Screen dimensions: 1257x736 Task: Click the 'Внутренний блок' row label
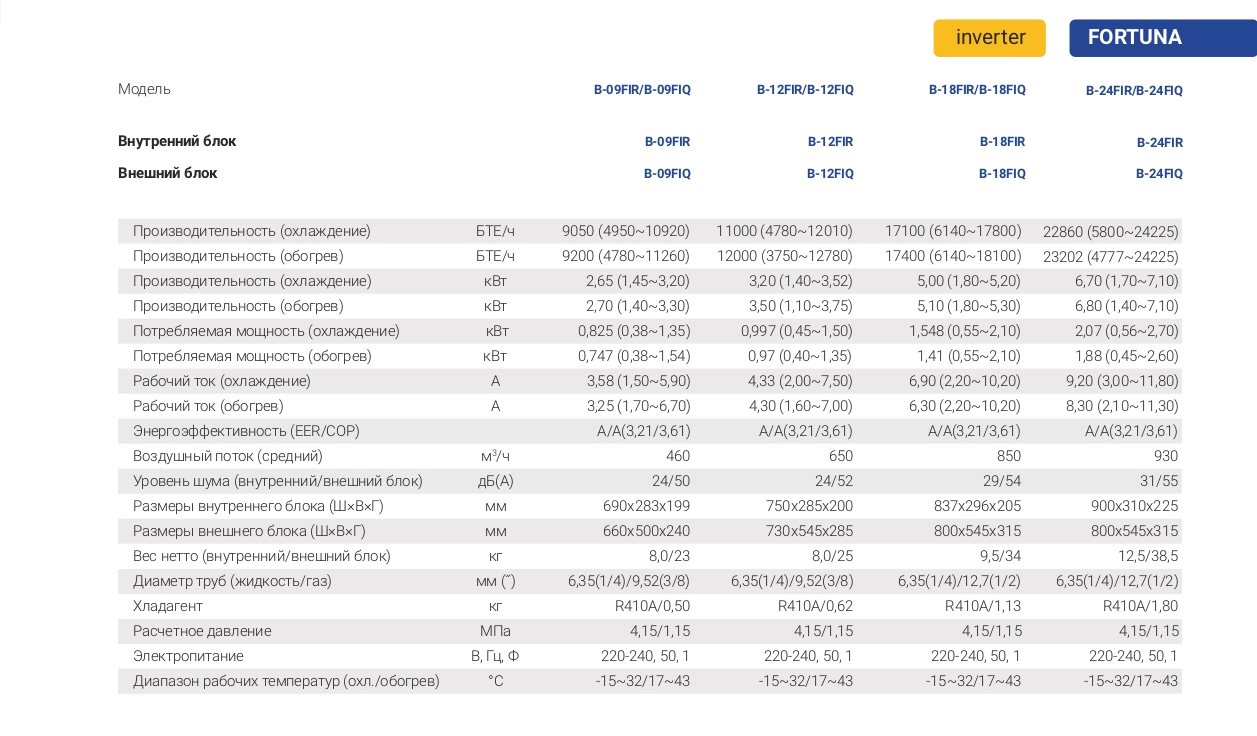[x=177, y=141]
